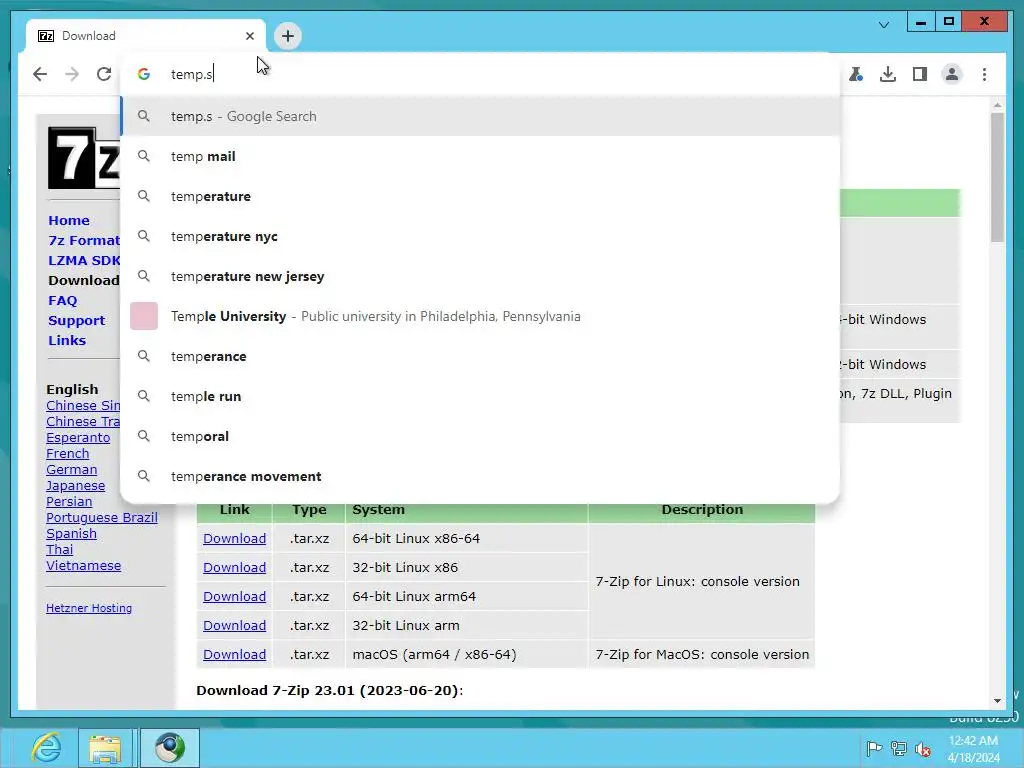The width and height of the screenshot is (1024, 768).
Task: Open the FAQ sidebar link
Action: click(x=63, y=300)
